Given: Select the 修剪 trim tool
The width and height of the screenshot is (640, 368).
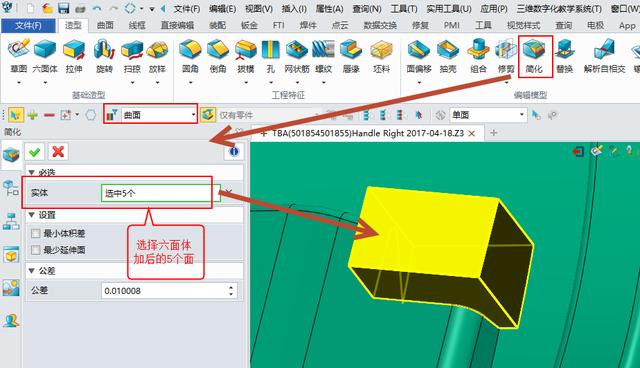Looking at the screenshot, I should (x=506, y=56).
